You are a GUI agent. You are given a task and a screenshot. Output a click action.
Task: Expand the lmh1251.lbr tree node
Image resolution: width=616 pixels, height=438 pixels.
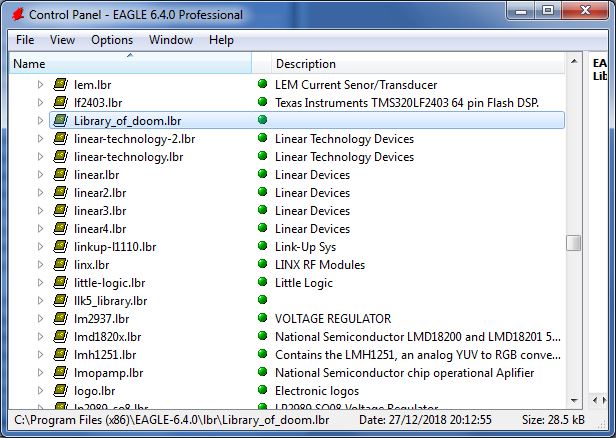(40, 354)
